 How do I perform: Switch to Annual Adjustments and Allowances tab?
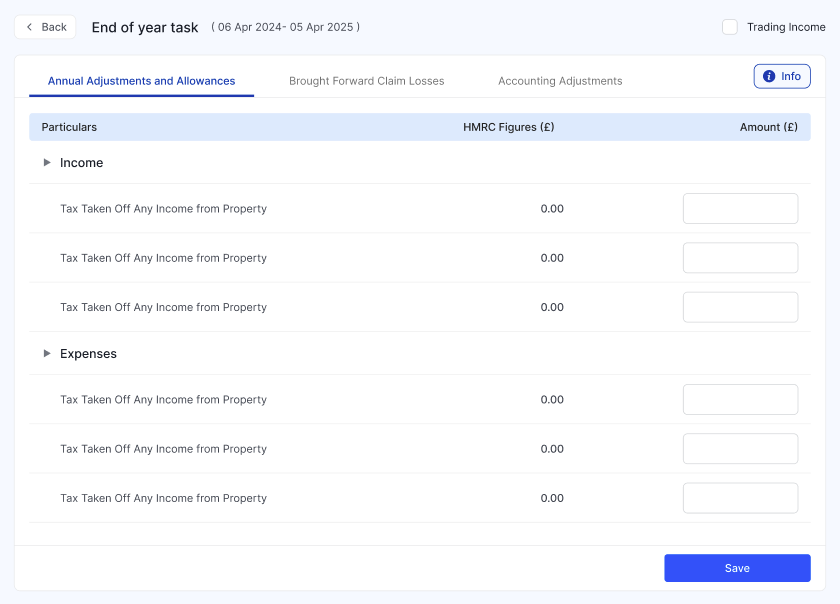click(141, 81)
